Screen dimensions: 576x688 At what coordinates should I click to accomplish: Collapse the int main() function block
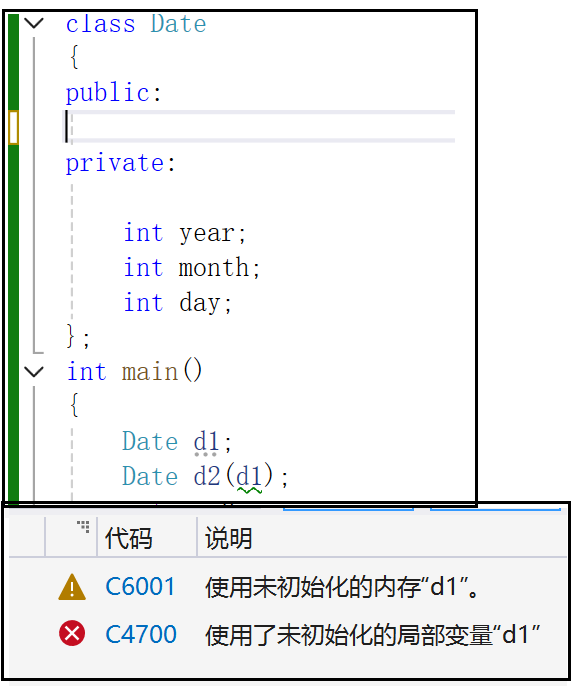tap(34, 372)
